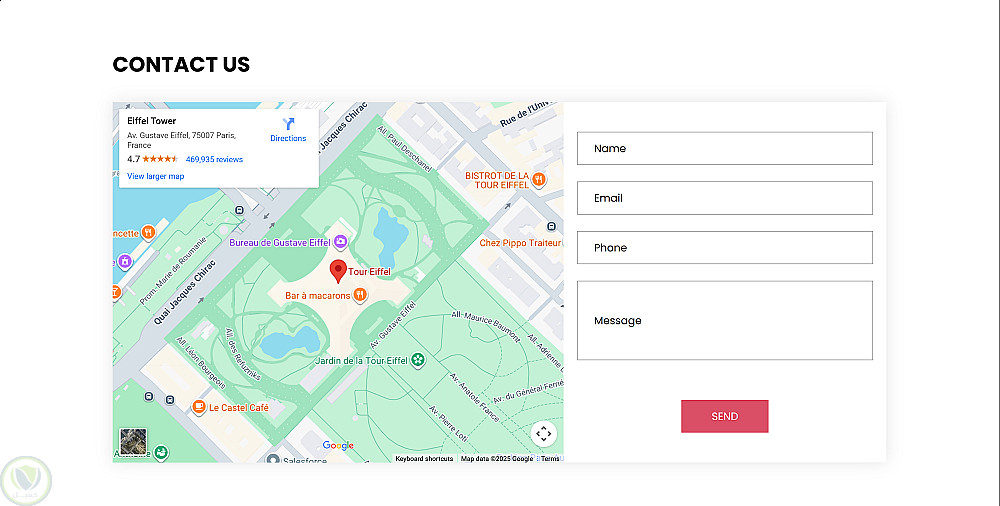Screen dimensions: 1000x506
Task: Click the Name input field
Action: click(x=724, y=148)
